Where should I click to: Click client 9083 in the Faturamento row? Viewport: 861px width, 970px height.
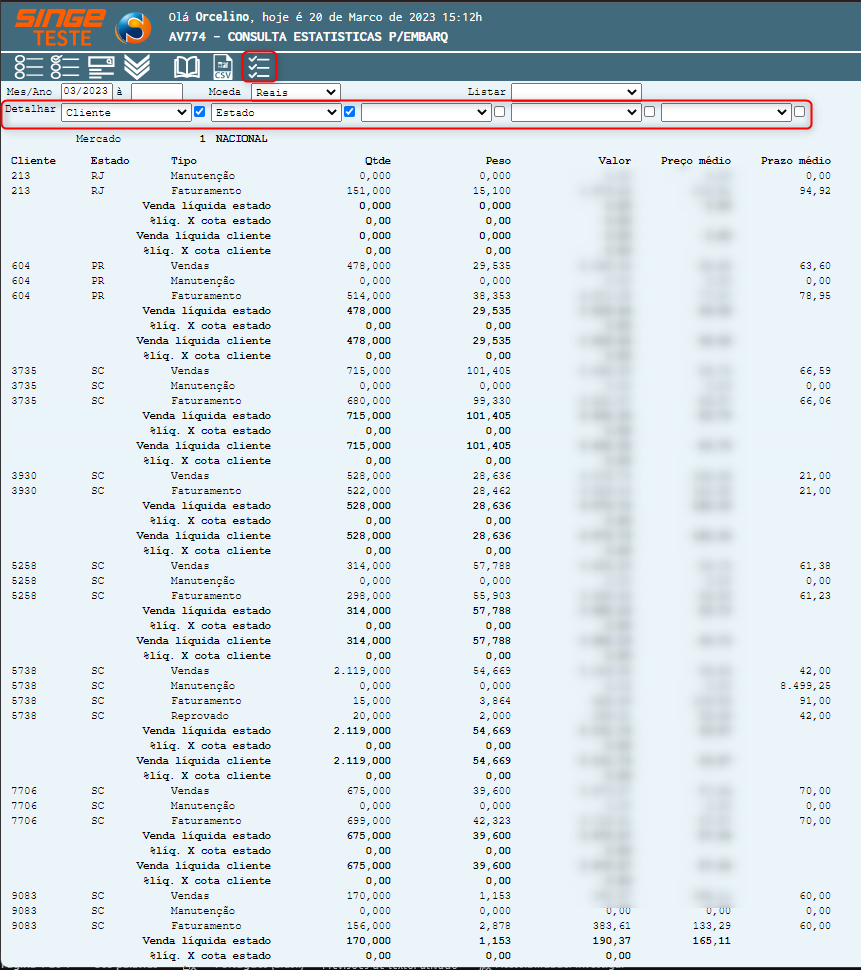[x=24, y=926]
